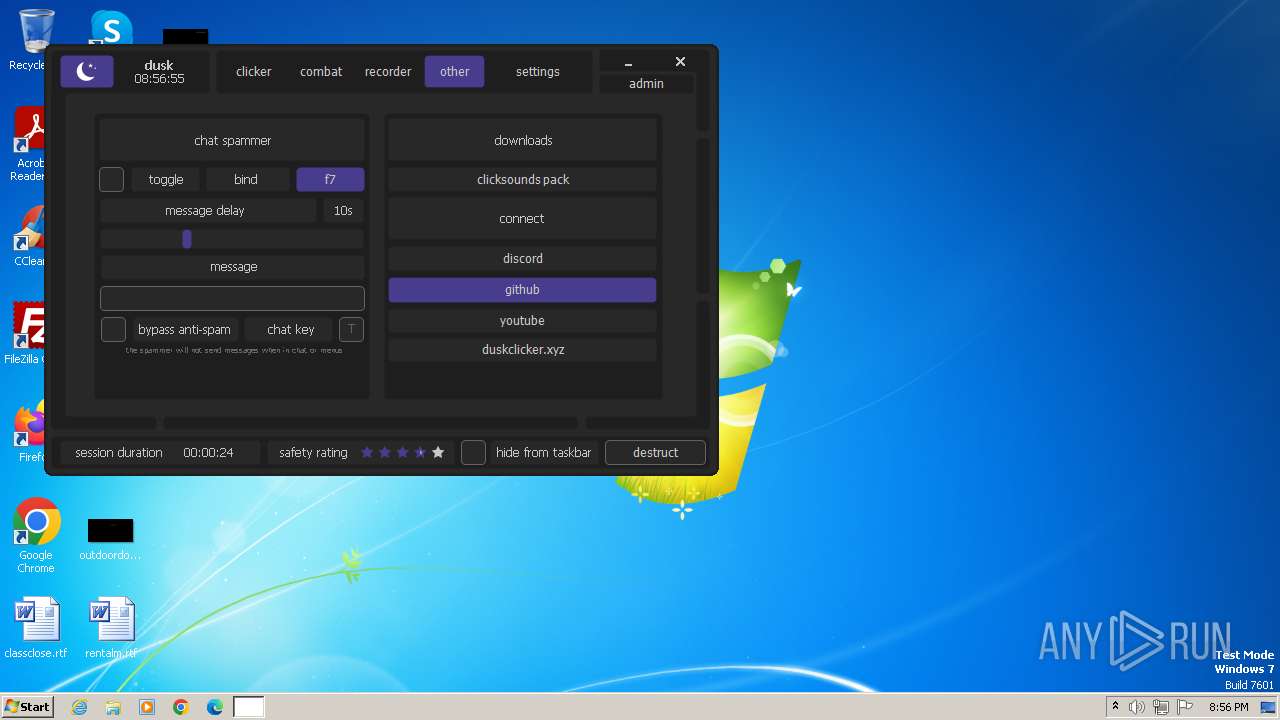Click the connect header
1280x720 pixels.
click(x=522, y=218)
